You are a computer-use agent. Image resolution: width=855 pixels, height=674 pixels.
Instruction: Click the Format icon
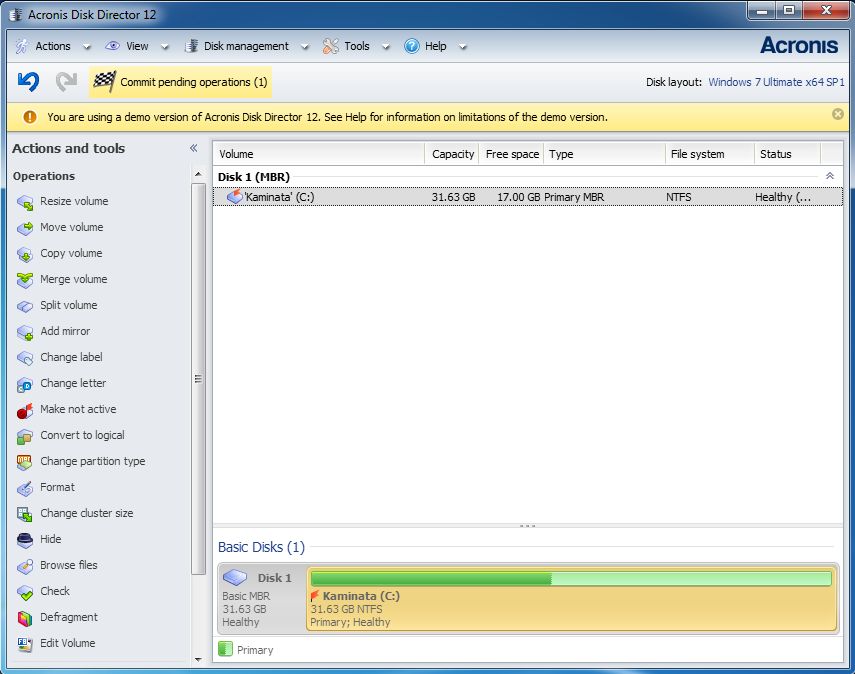[25, 488]
